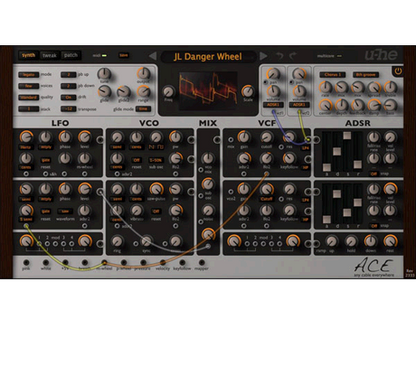Viewport: 416px width, 376px height.
Task: Open the Chorus 1 effect selector
Action: coord(332,75)
